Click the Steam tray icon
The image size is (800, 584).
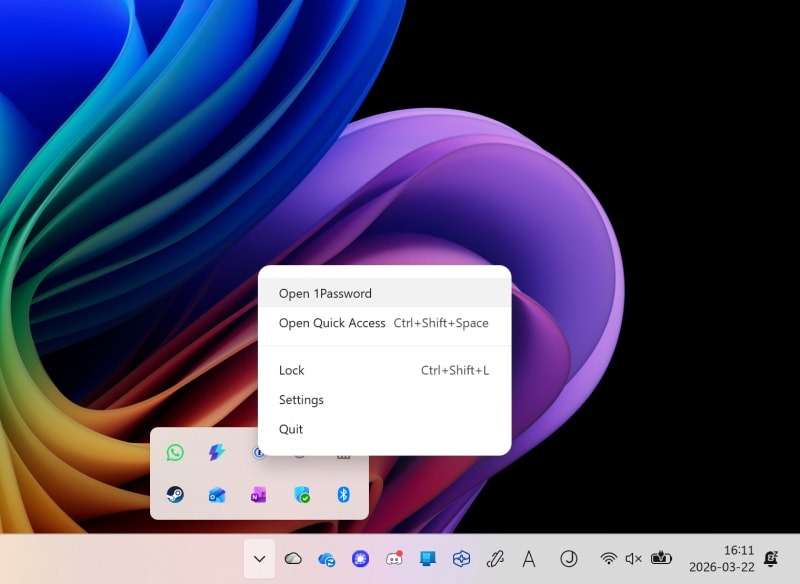point(175,495)
